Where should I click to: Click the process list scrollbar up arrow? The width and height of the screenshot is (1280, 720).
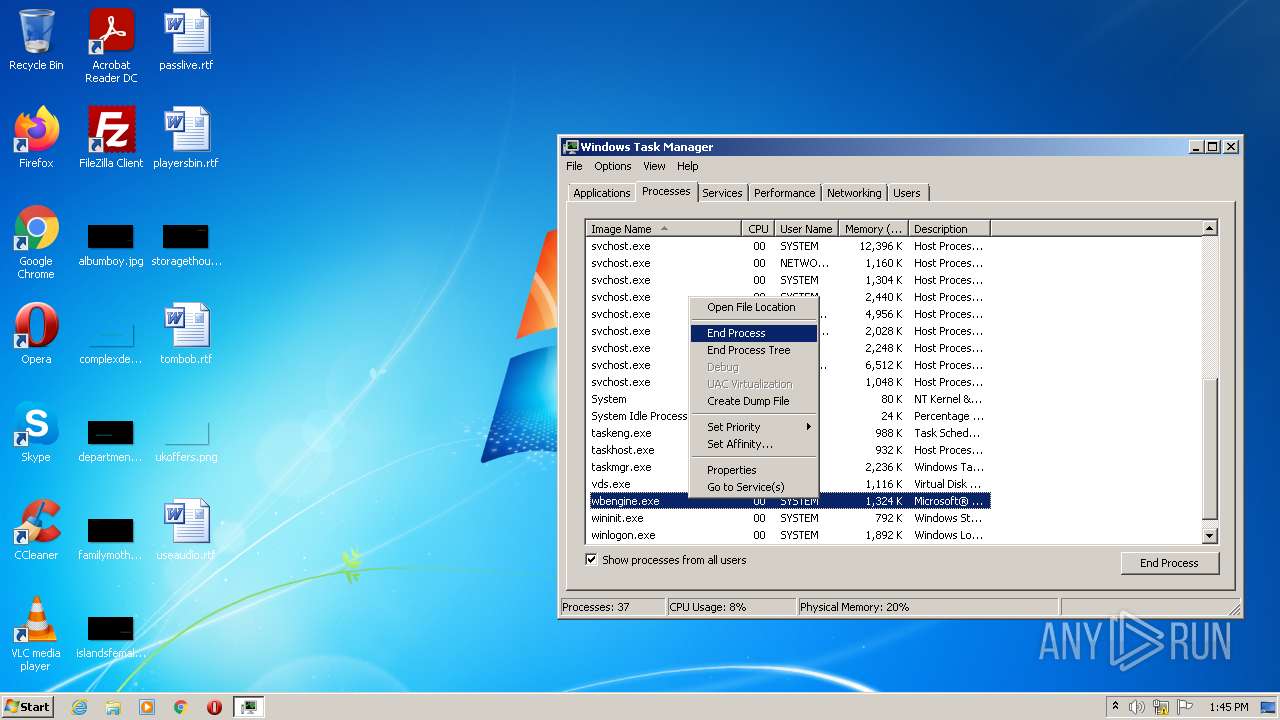tap(1209, 229)
